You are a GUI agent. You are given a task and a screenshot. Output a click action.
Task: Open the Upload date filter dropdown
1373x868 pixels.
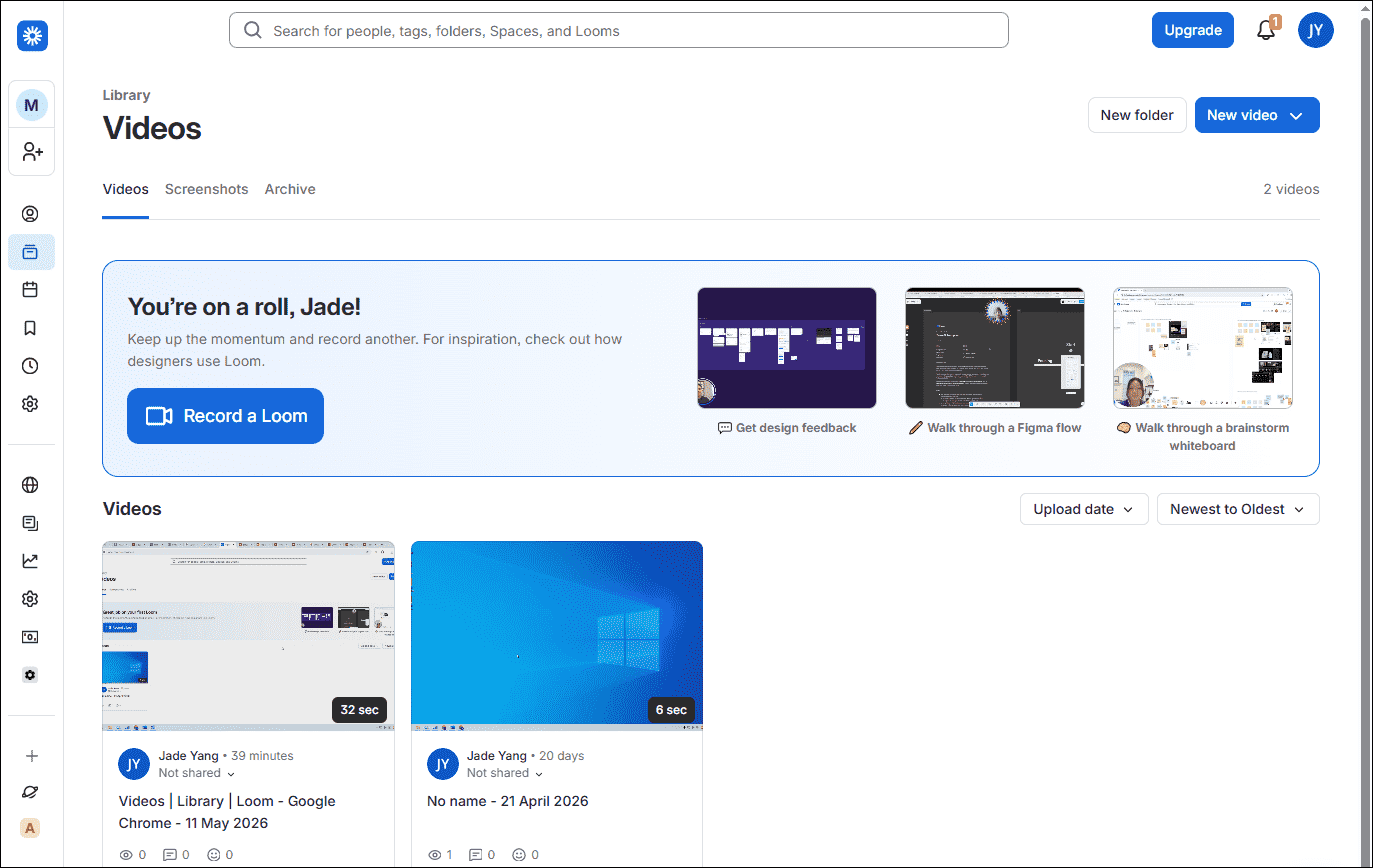pos(1084,509)
